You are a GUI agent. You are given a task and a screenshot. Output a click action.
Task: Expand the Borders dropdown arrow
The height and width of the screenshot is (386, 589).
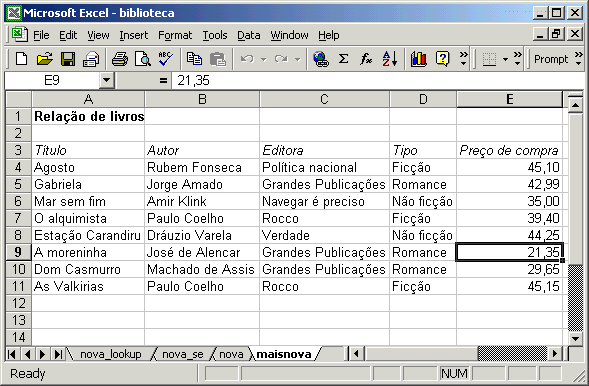click(505, 59)
